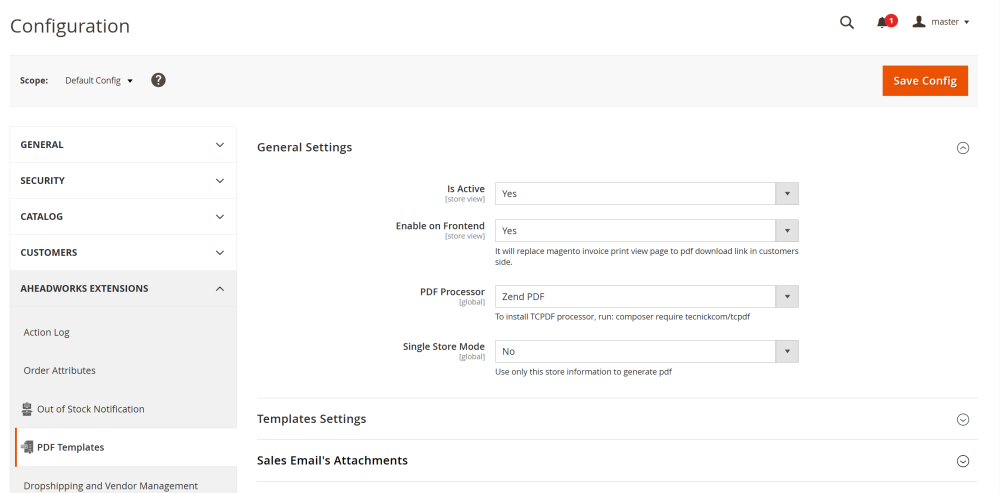The image size is (1000, 493).
Task: Click the PDF Templates sidebar icon
Action: click(x=27, y=447)
